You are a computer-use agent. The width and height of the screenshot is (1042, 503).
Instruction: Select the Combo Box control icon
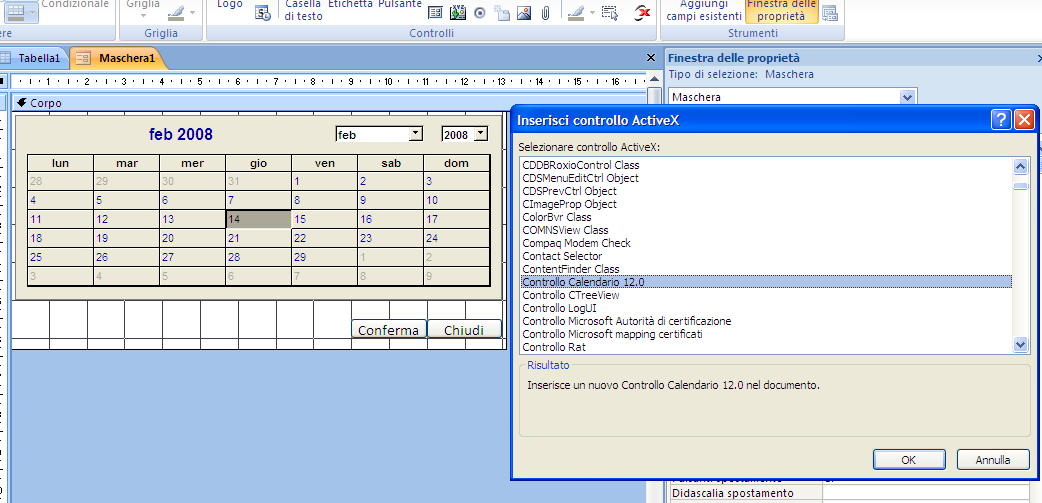[x=436, y=13]
